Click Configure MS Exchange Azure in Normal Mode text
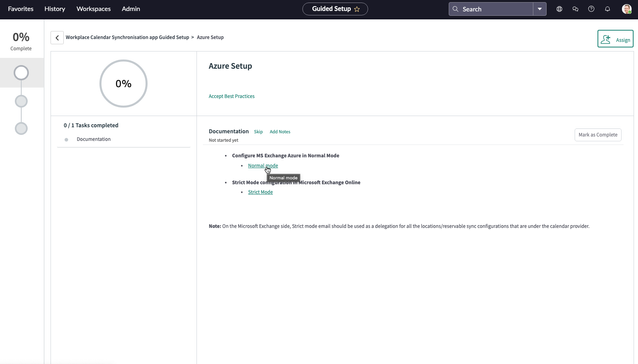Viewport: 638px width, 364px height. (285, 155)
